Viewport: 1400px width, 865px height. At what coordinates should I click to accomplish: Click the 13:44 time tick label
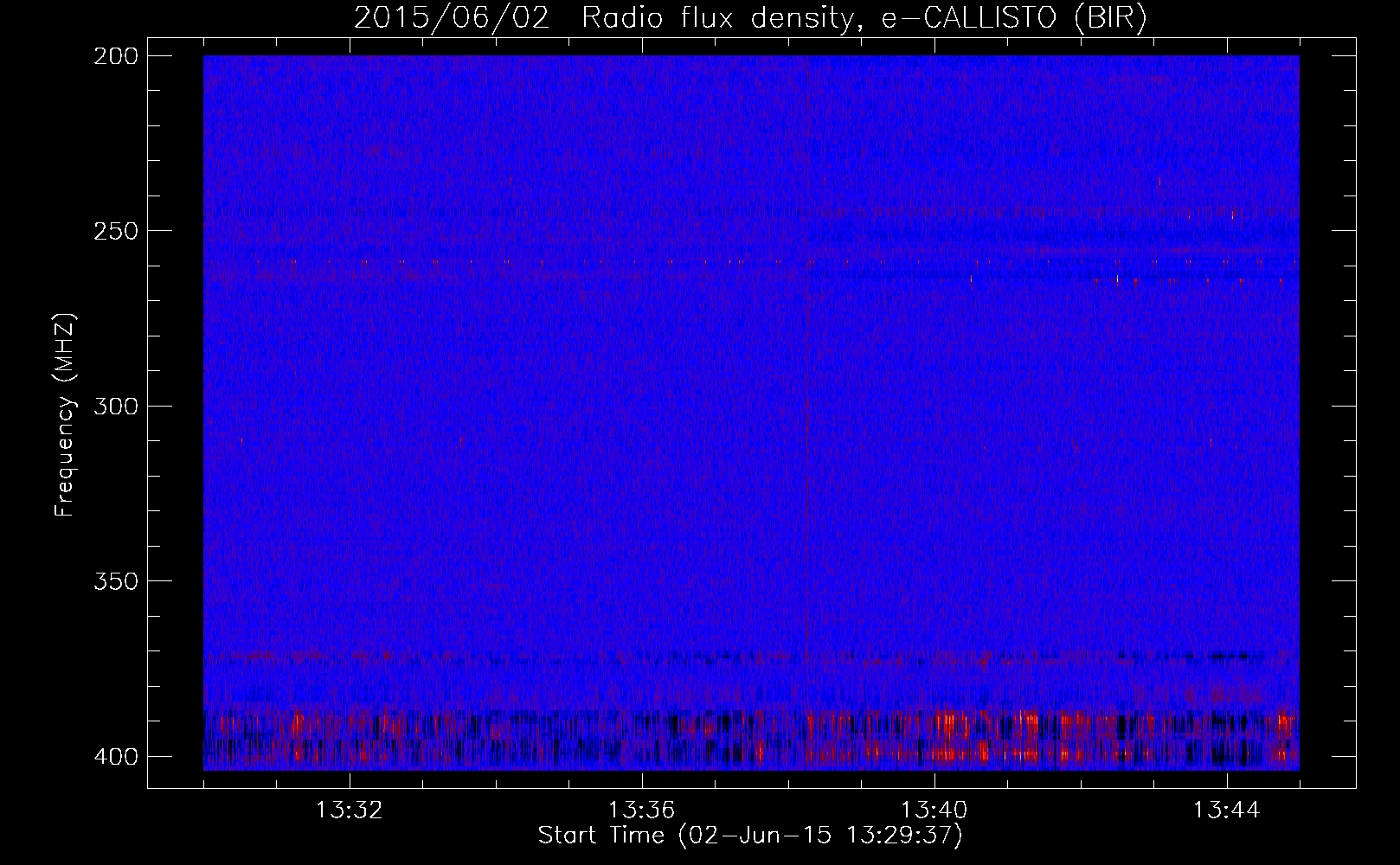point(1227,811)
